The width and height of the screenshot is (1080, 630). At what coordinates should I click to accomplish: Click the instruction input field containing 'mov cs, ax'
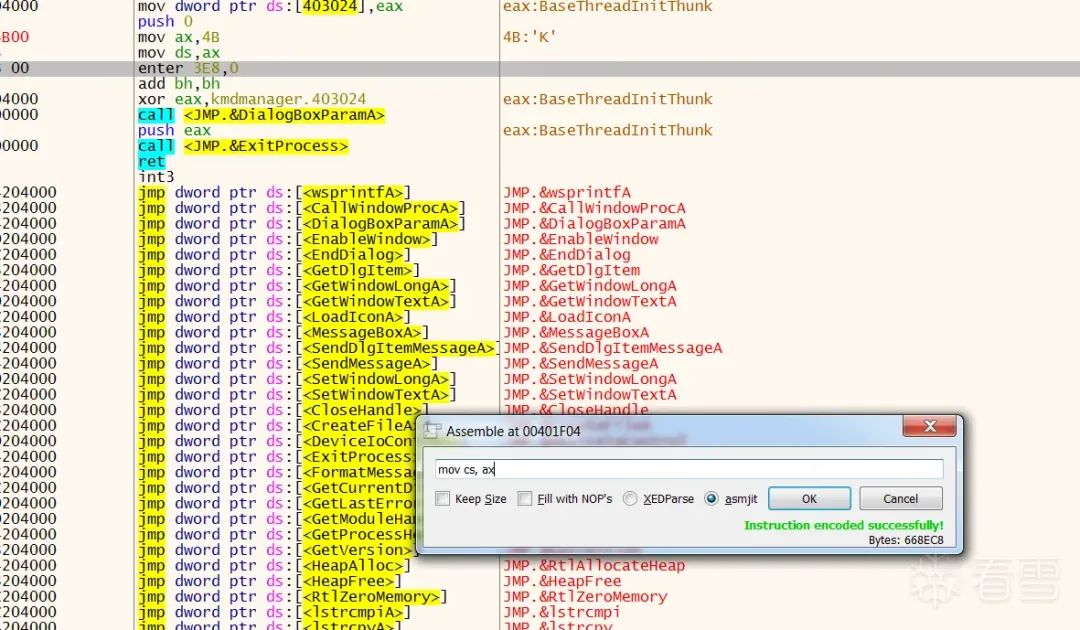click(689, 470)
